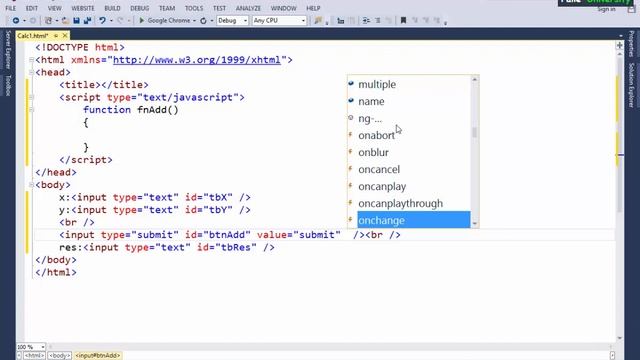Toggle a bookmark with the bookmark icon
640x360 pixels.
click(x=403, y=20)
